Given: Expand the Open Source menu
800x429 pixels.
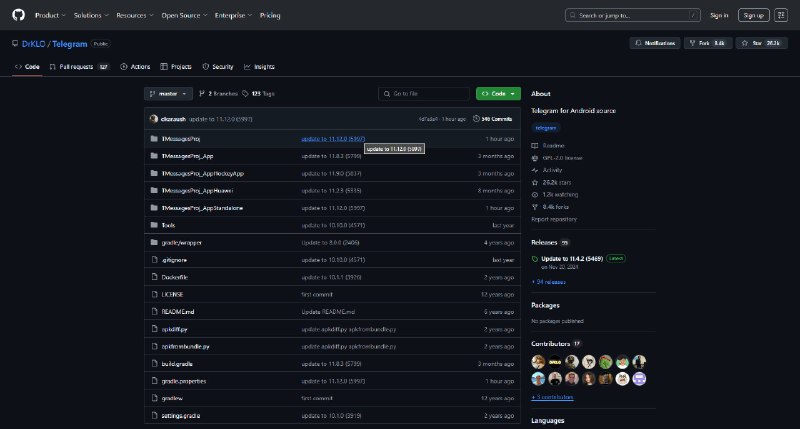Looking at the screenshot, I should tap(184, 15).
